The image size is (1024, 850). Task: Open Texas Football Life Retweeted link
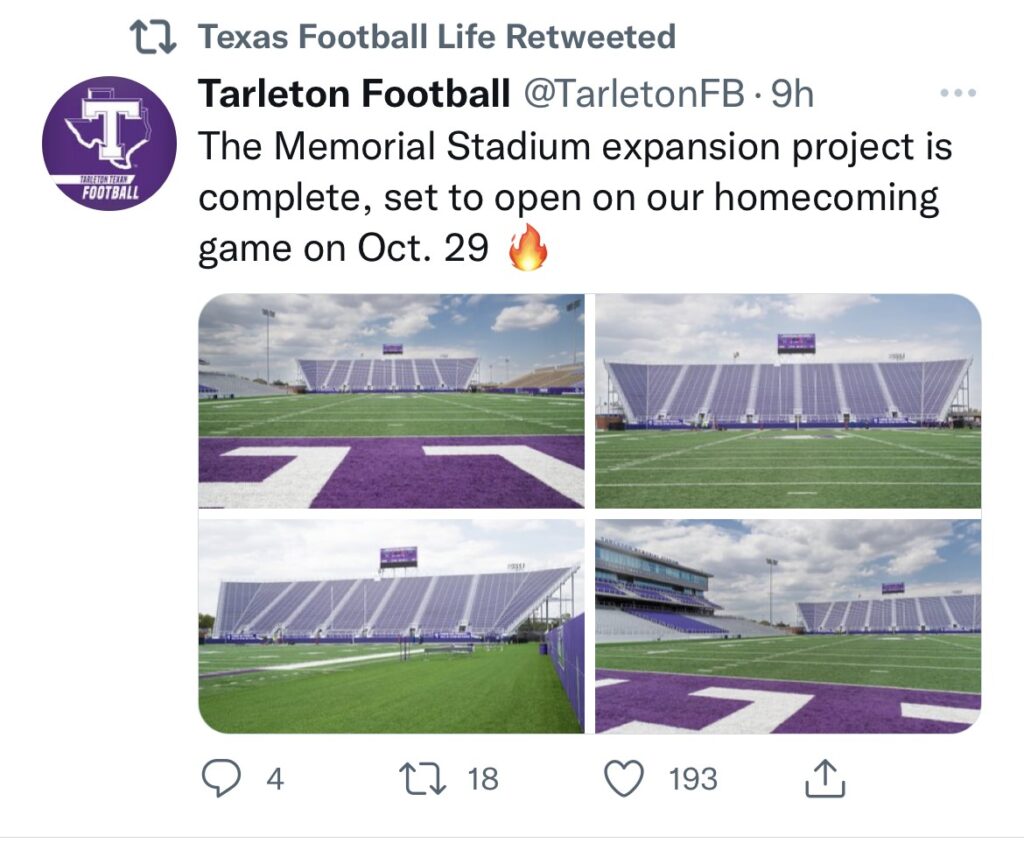click(436, 37)
